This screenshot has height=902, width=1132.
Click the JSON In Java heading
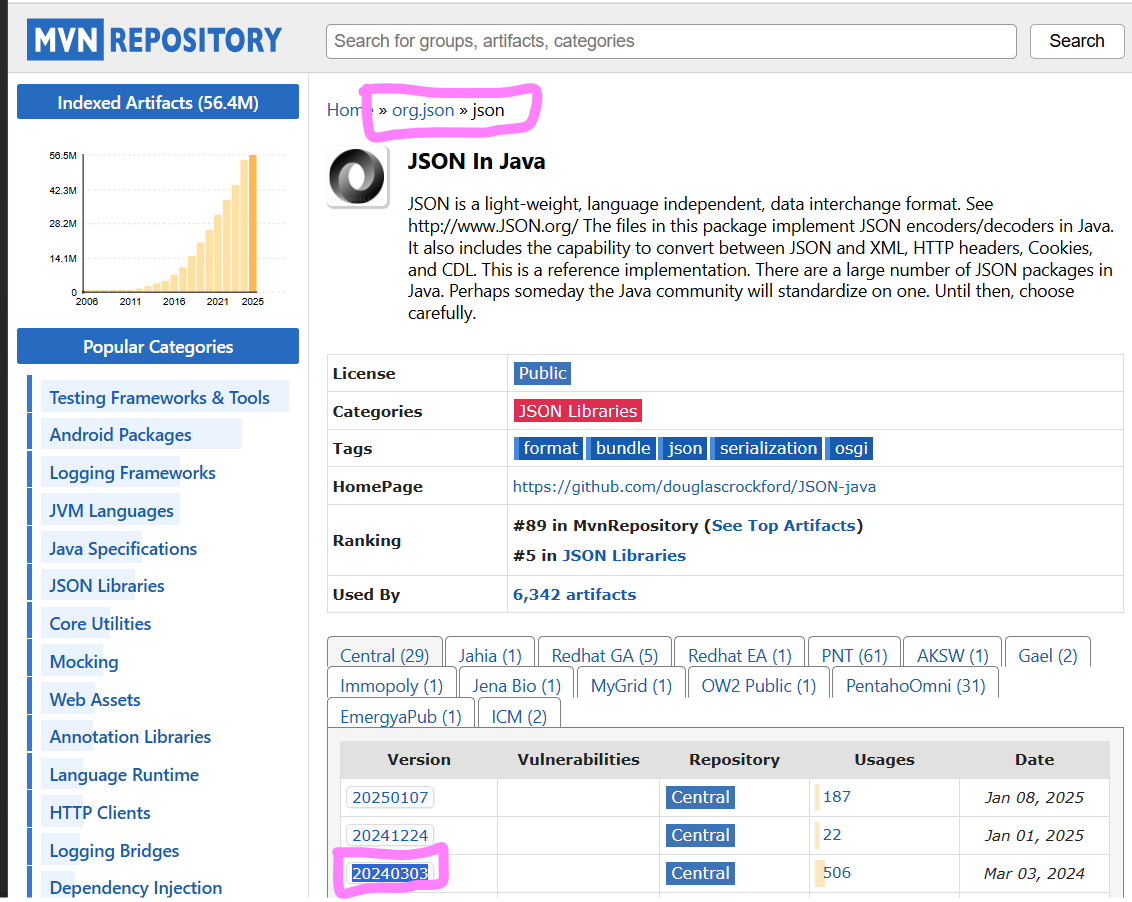(476, 161)
